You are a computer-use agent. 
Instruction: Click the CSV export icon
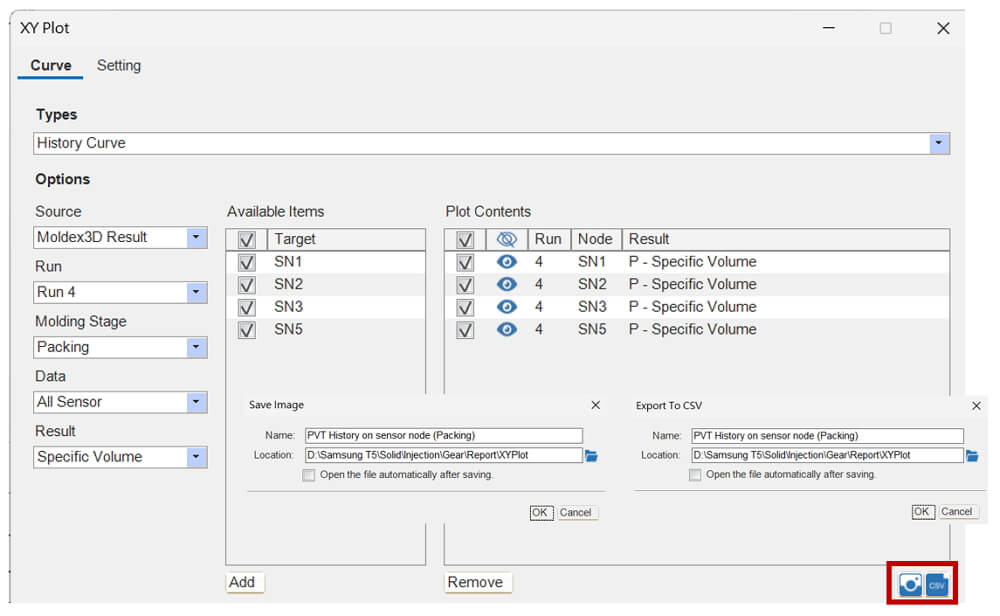(937, 584)
